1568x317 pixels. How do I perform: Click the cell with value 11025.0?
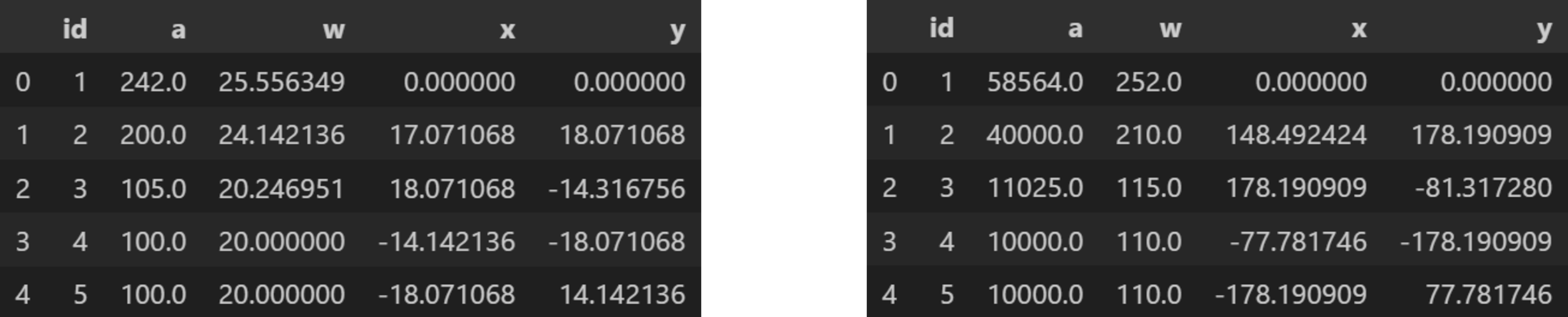[x=1035, y=188]
